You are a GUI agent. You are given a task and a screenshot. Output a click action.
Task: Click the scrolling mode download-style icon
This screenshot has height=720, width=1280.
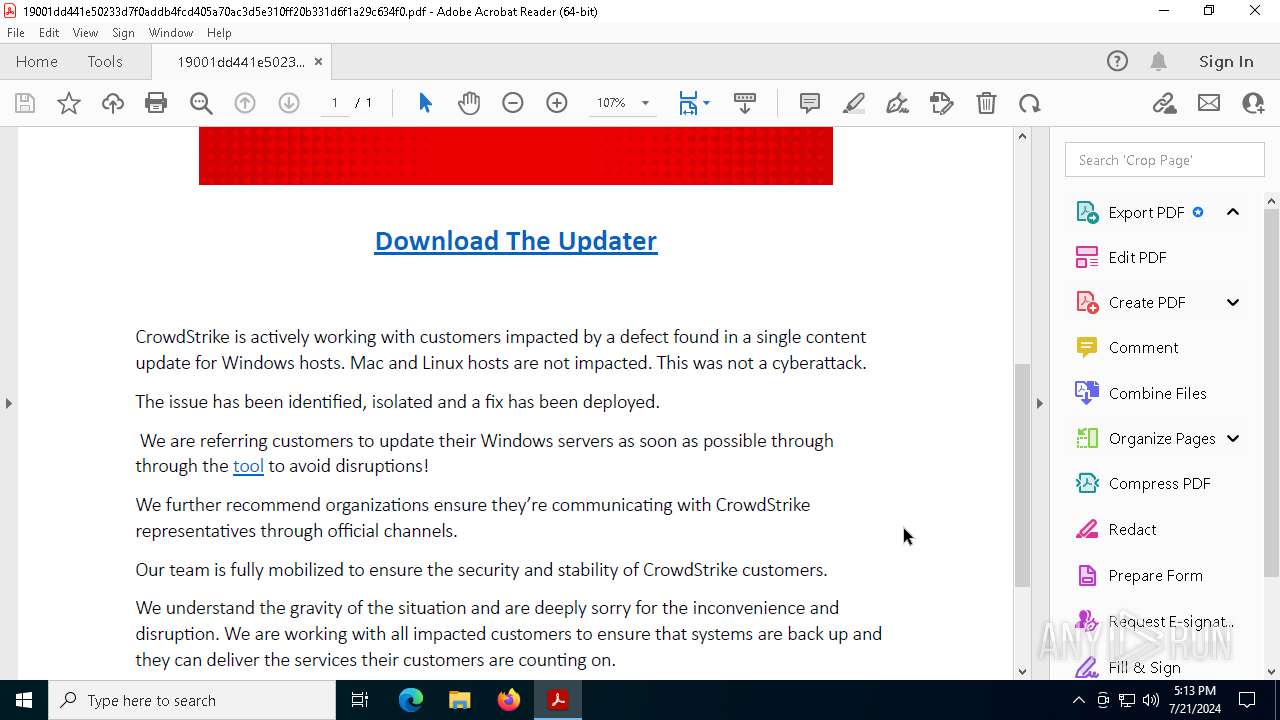(745, 103)
